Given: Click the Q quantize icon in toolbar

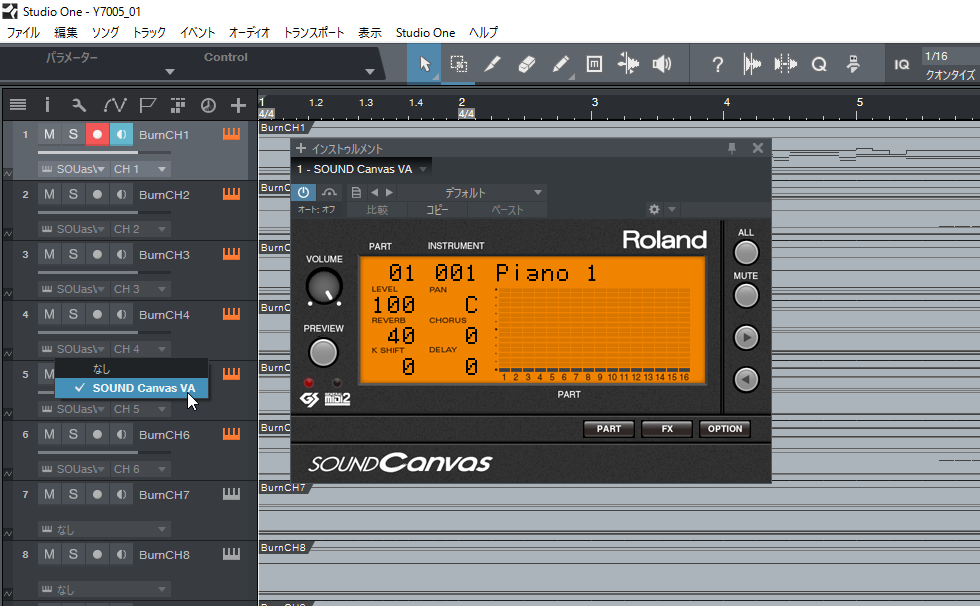Looking at the screenshot, I should coord(819,64).
